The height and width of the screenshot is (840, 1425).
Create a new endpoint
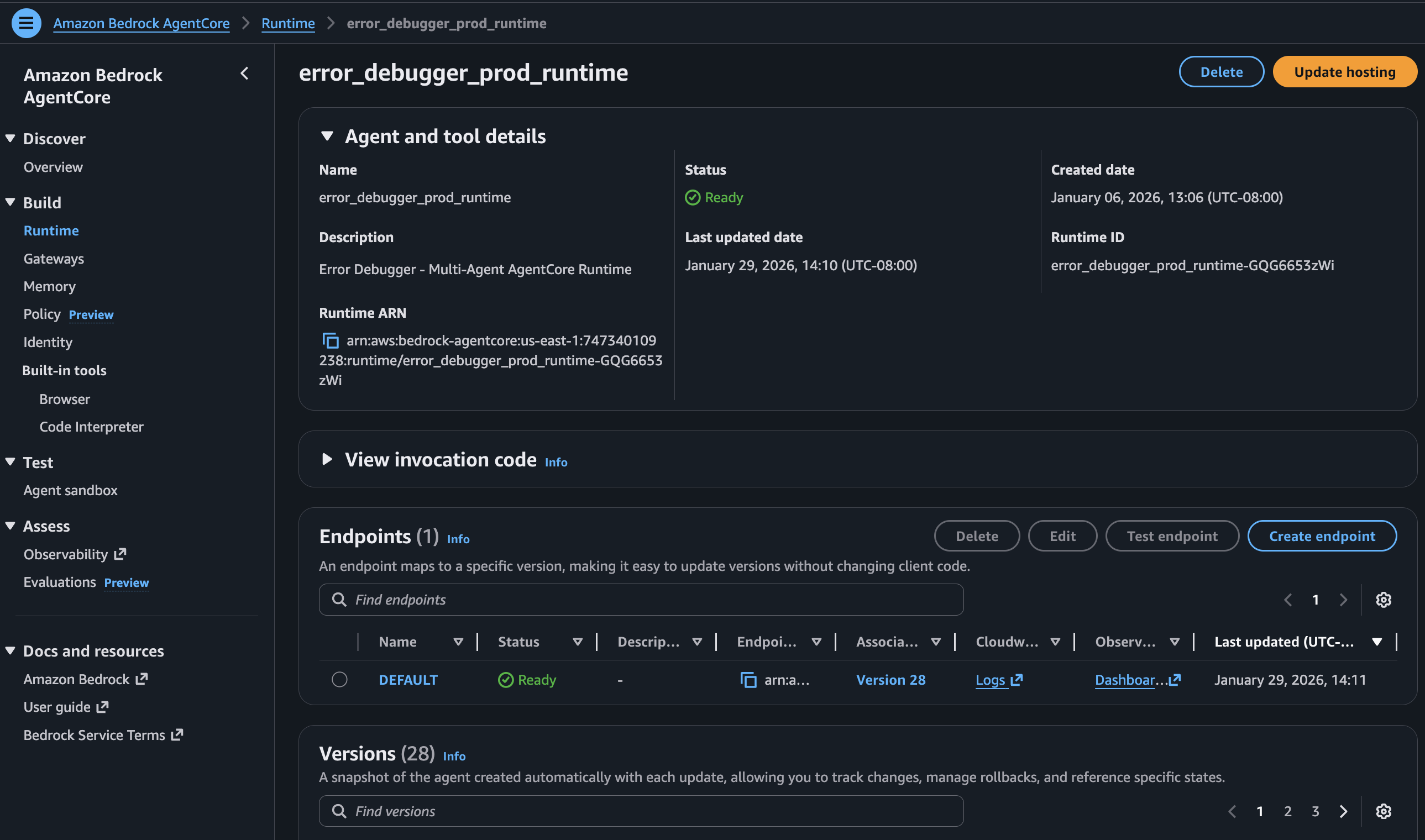point(1322,535)
